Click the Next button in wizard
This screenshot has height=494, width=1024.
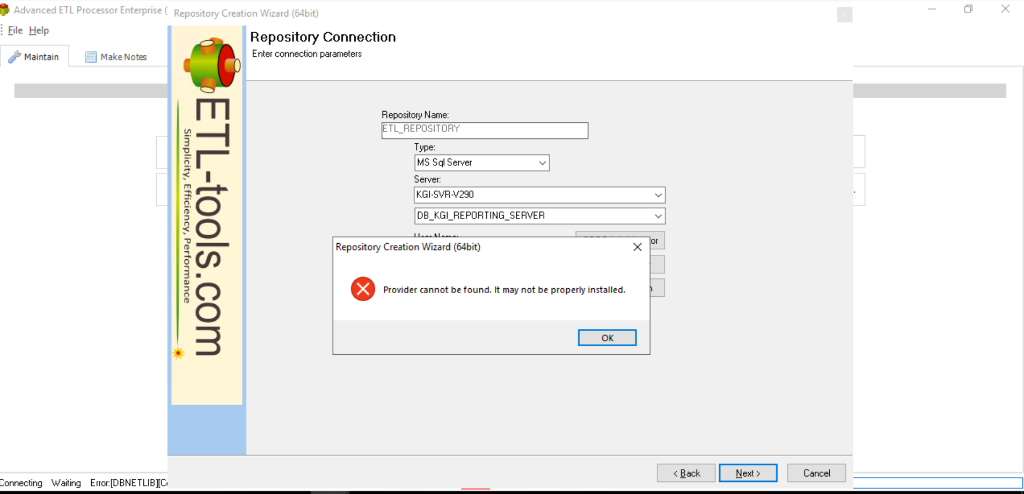pyautogui.click(x=748, y=473)
